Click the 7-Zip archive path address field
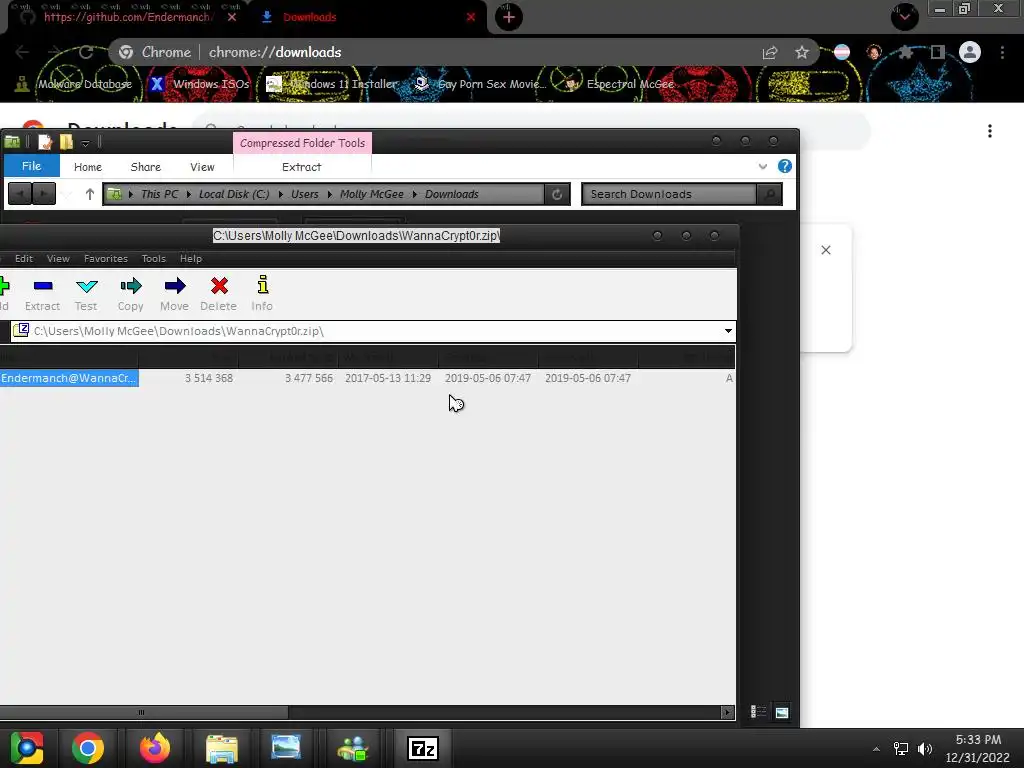 pos(372,331)
